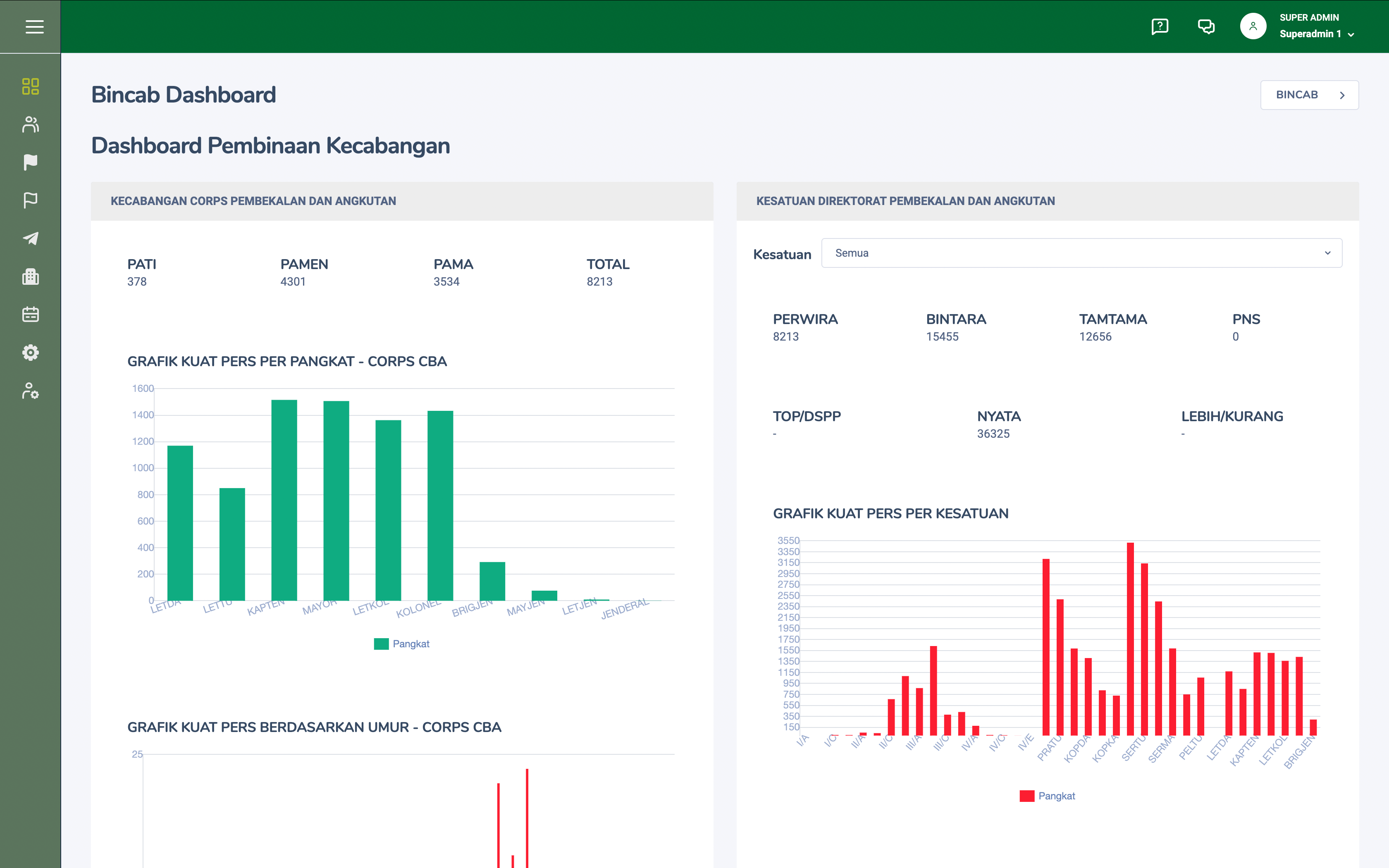Open the chat messages icon

point(1206,26)
